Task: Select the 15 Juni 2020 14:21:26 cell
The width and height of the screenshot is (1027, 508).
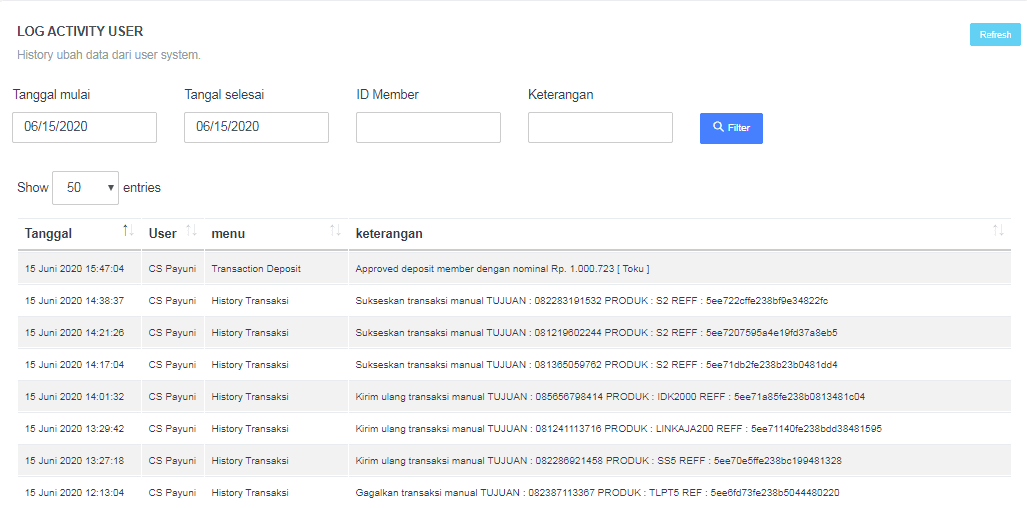Action: tap(79, 333)
